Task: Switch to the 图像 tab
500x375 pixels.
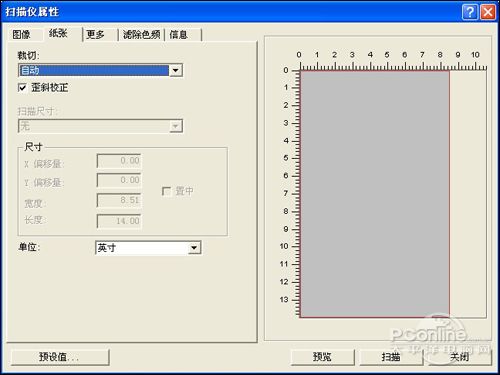Action: coord(22,34)
